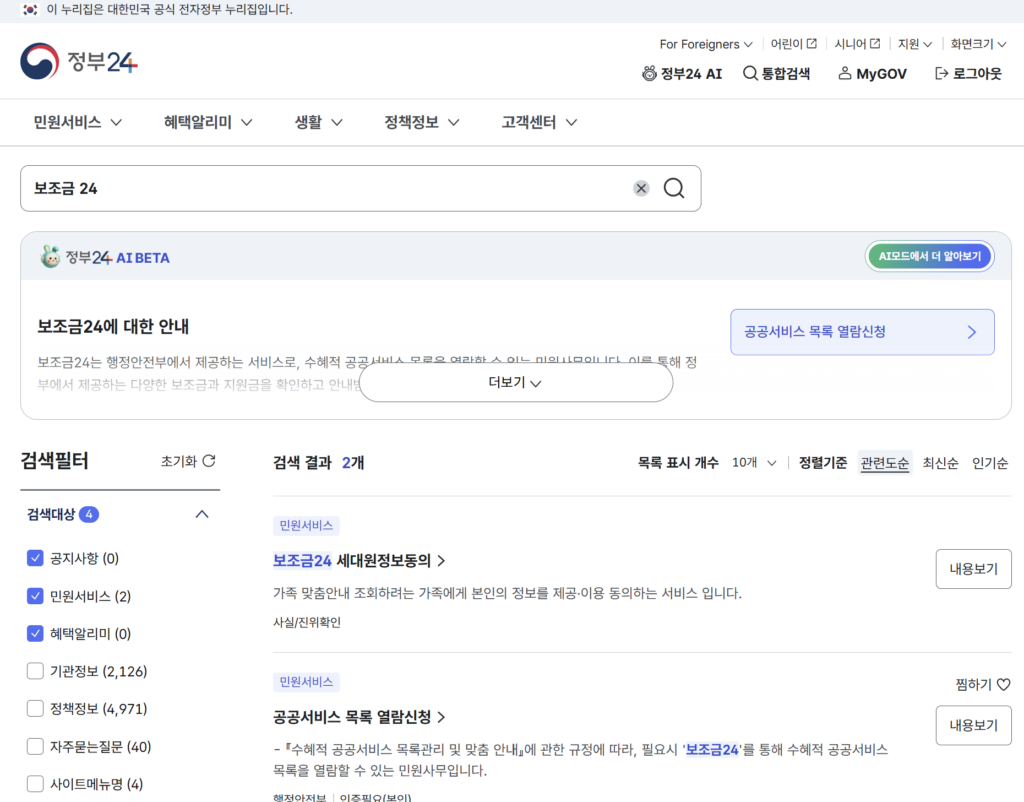Click the 정부24 AI BETA mascot icon
Viewport: 1024px width, 802px height.
[x=50, y=257]
